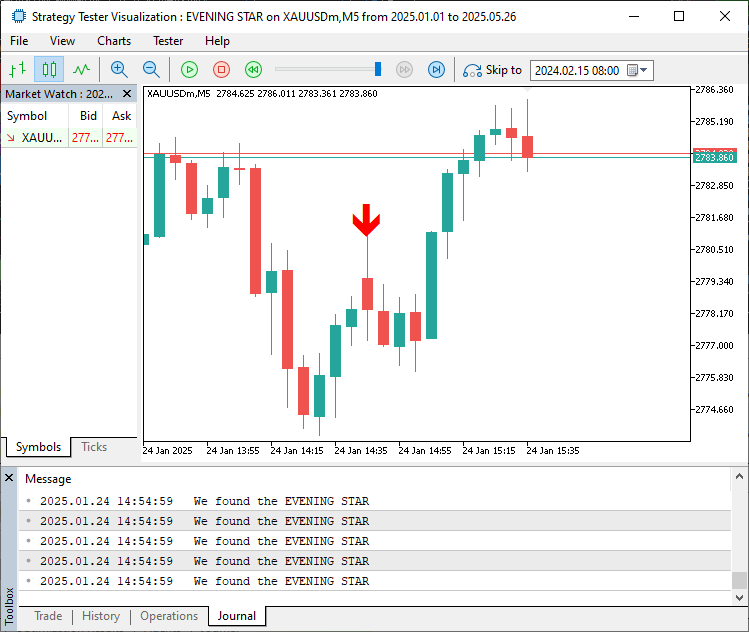Toggle the candlestick chart mode

(49, 70)
